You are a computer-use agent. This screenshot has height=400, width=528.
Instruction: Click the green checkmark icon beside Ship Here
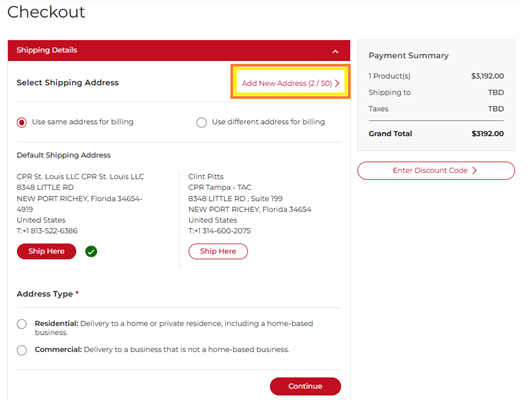click(x=91, y=251)
